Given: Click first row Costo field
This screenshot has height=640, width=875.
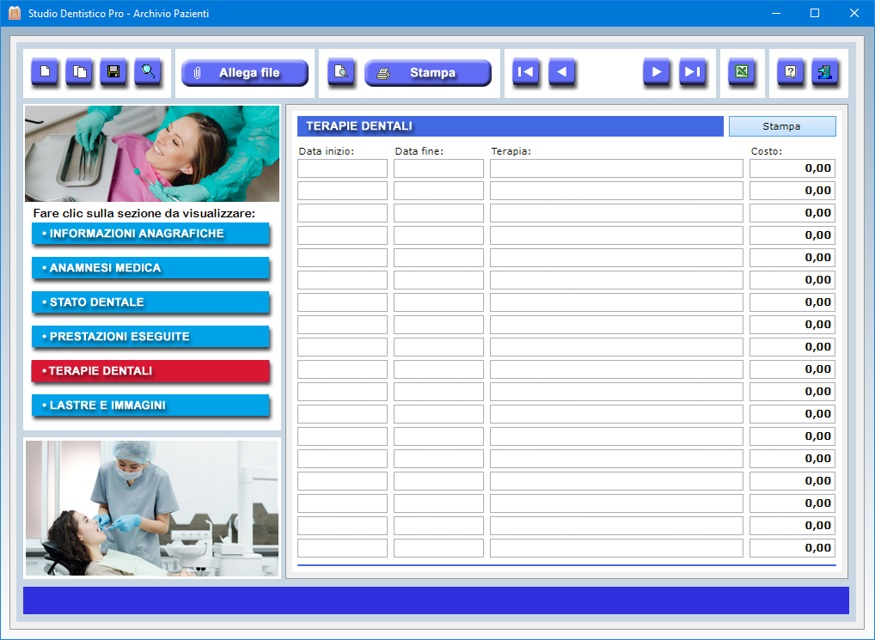Looking at the screenshot, I should pos(792,169).
